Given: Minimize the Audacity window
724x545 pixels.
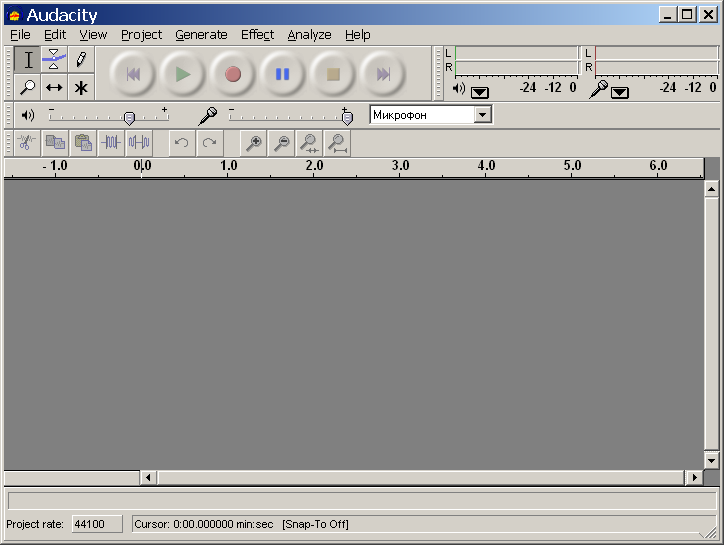Looking at the screenshot, I should [x=667, y=15].
